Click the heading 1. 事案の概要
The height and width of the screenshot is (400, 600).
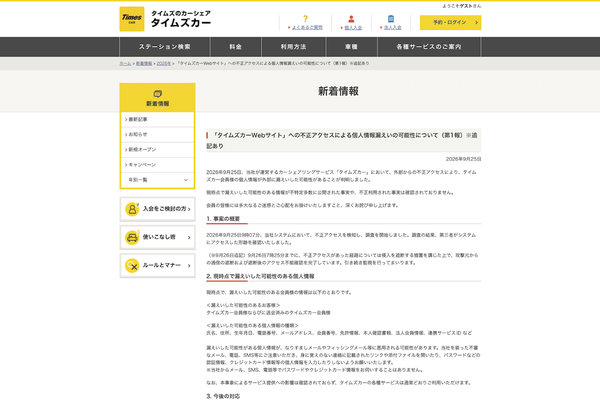(223, 219)
